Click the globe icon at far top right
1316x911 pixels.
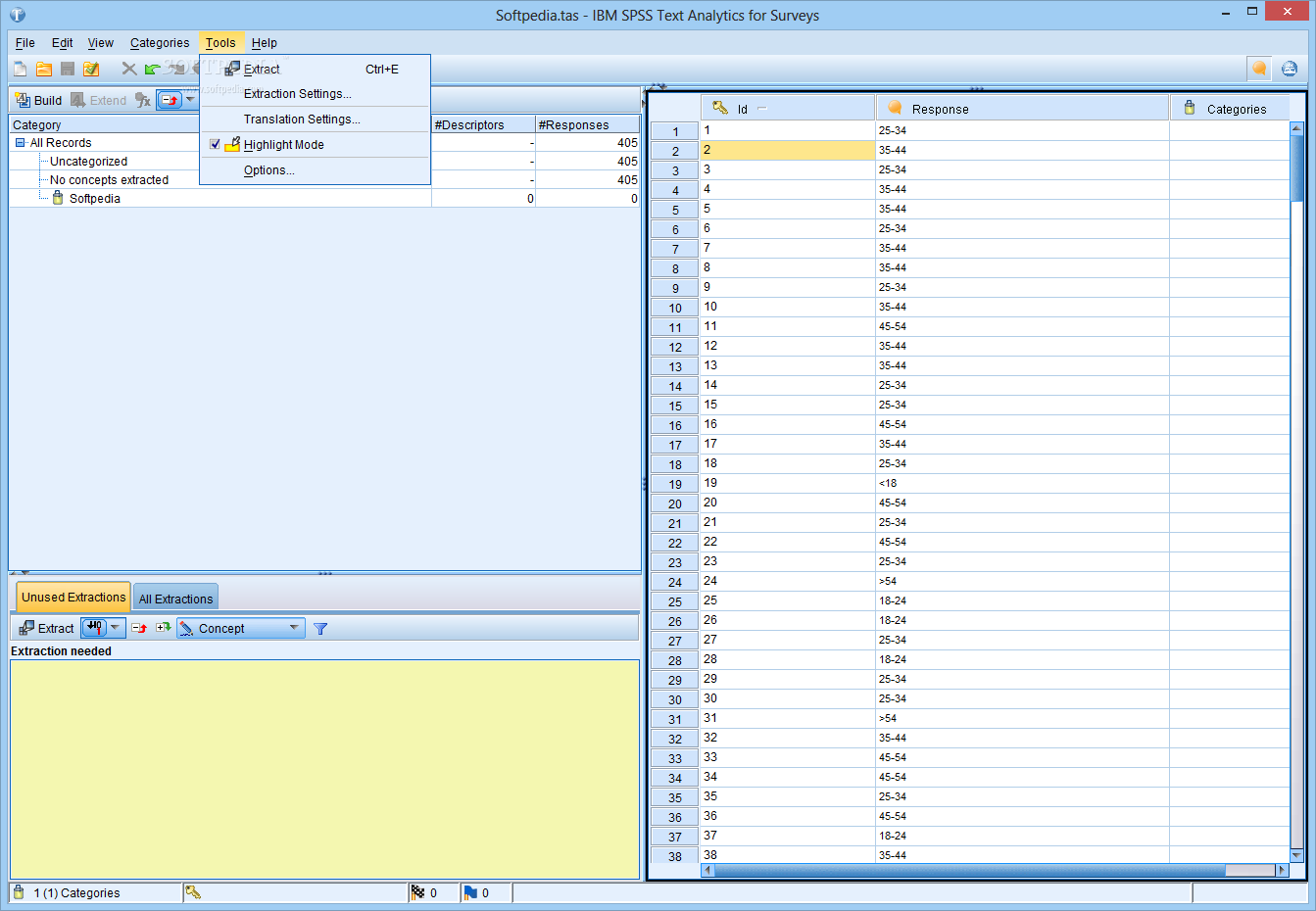(x=1290, y=69)
